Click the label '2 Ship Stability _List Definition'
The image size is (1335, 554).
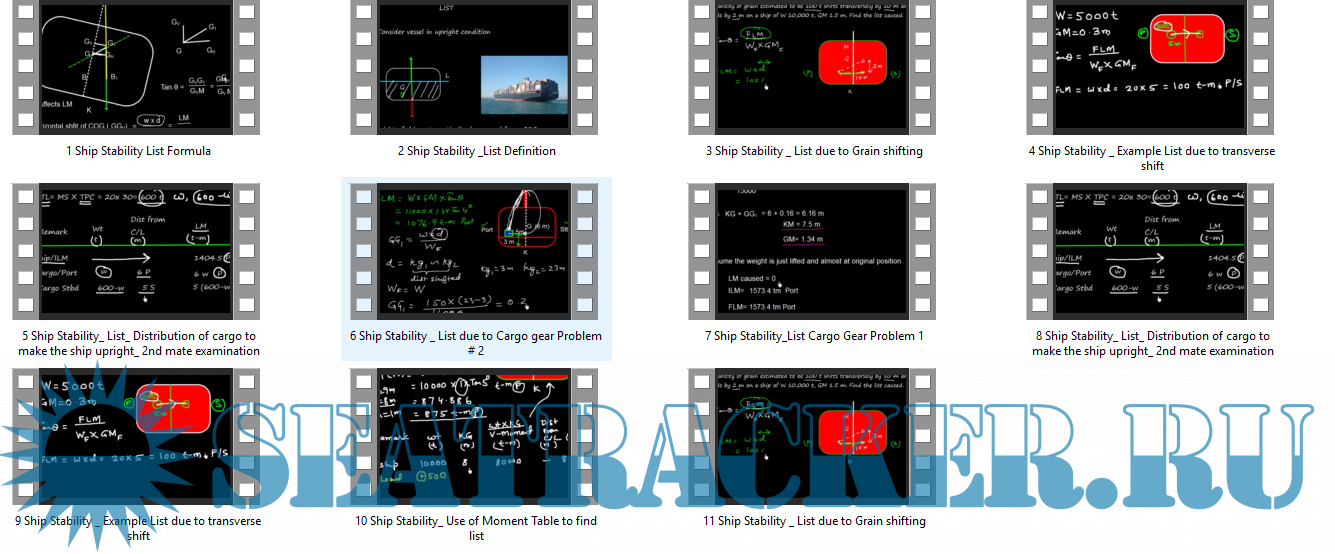point(476,151)
